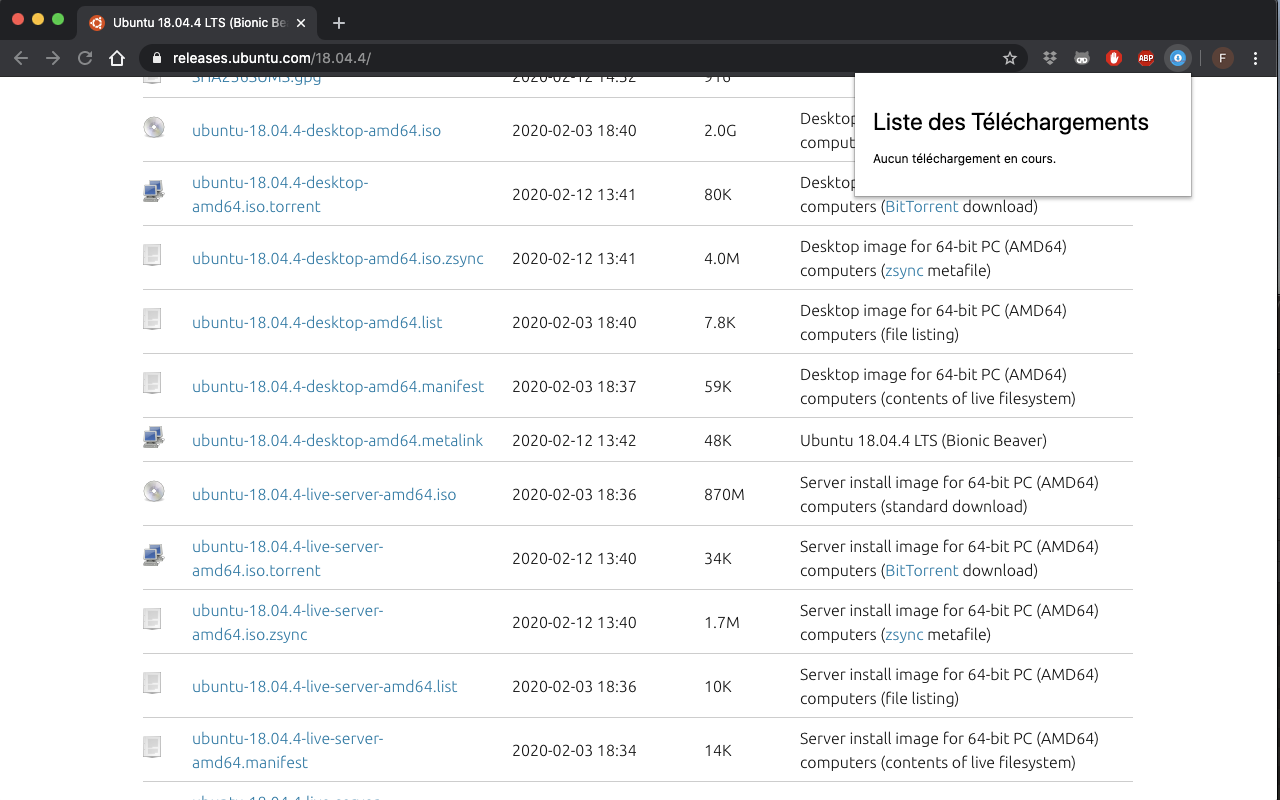Open the ubuntu-18.04.4-desktop-amd64.metalink link
The image size is (1280, 800).
[337, 441]
